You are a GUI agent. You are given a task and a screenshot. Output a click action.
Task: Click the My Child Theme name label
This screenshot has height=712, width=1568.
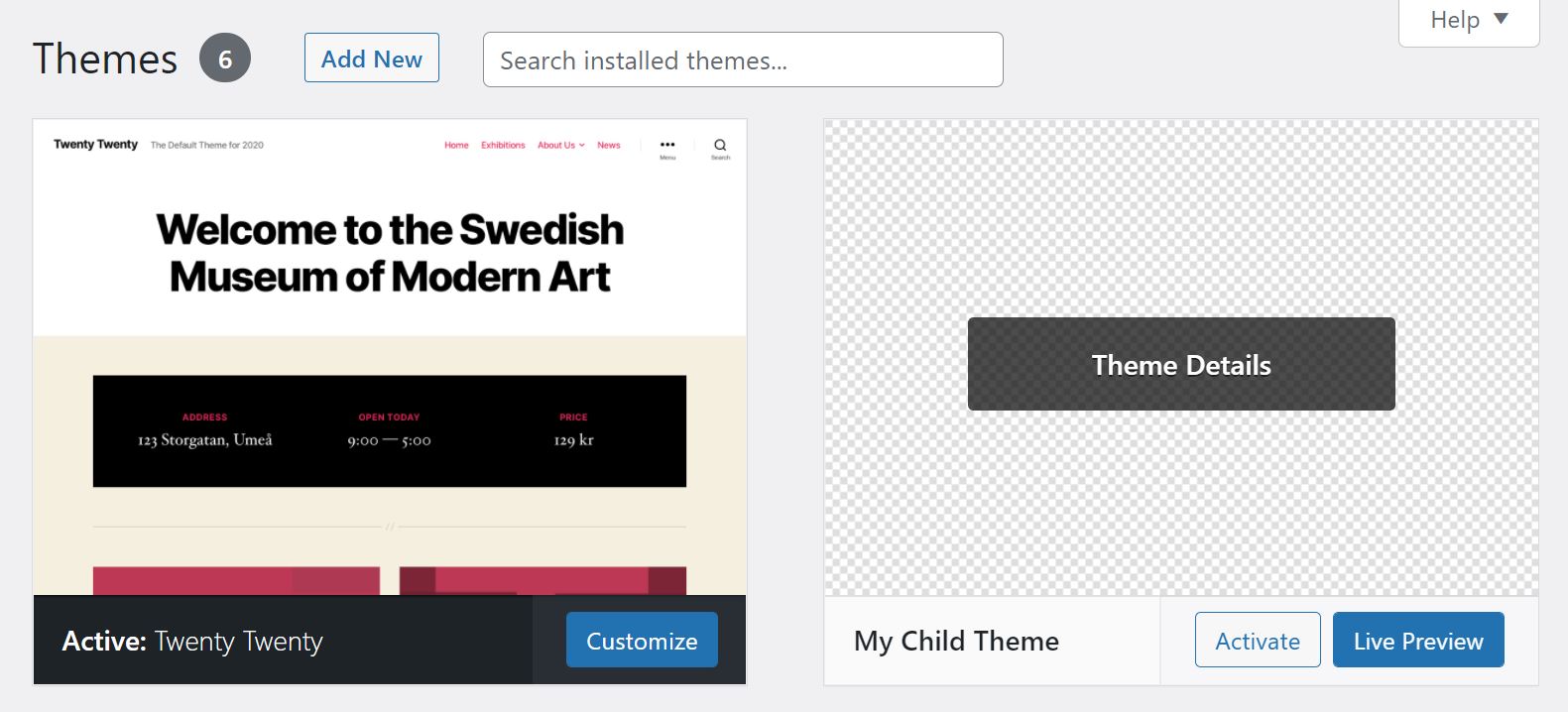[956, 641]
